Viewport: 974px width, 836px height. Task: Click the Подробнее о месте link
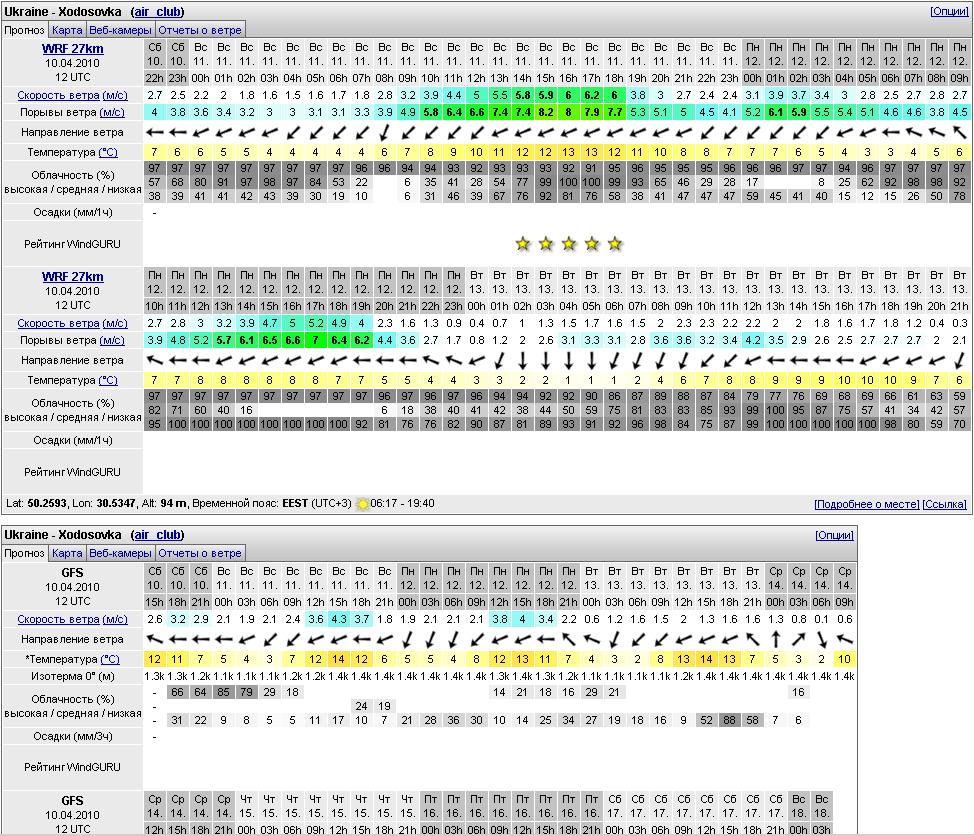866,504
